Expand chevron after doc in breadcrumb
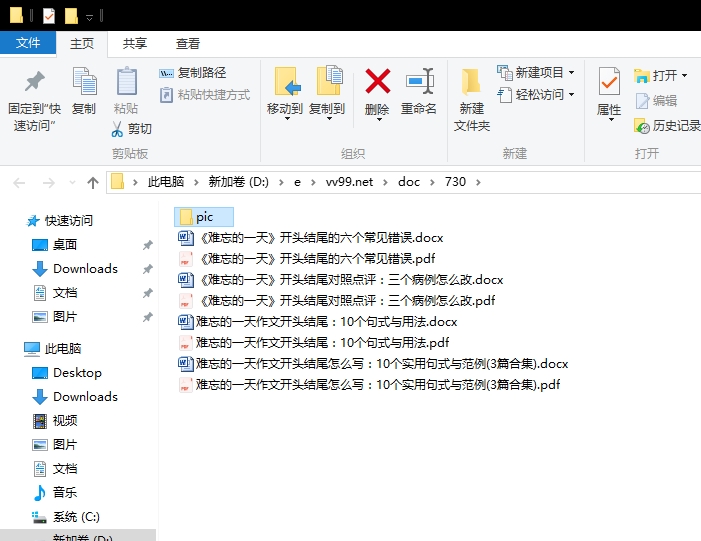Viewport: 701px width, 541px height. [x=432, y=182]
